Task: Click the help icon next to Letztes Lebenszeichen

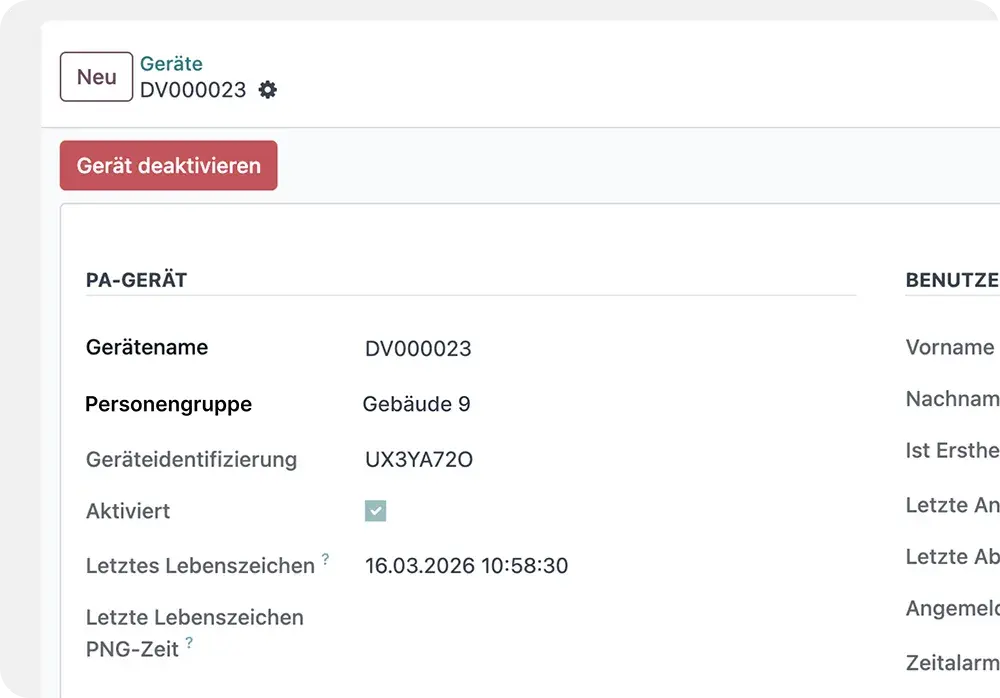Action: tap(325, 560)
